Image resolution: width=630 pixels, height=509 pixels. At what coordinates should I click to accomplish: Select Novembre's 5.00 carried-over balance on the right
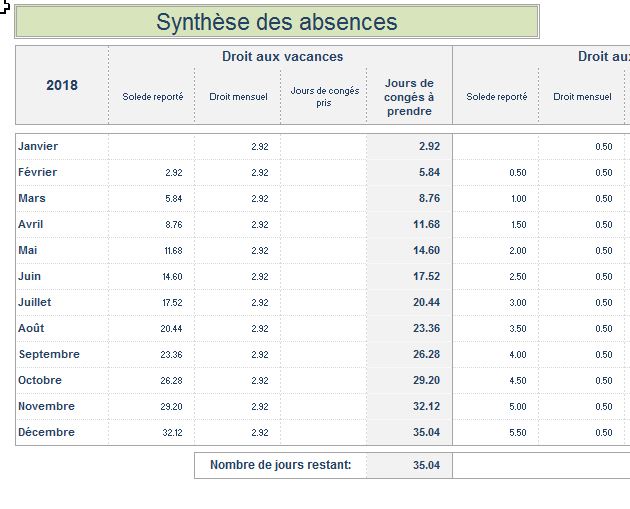pyautogui.click(x=517, y=407)
